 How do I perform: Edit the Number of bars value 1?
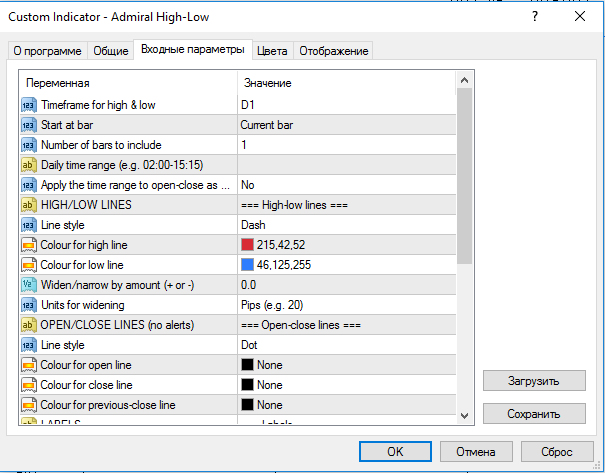(347, 145)
